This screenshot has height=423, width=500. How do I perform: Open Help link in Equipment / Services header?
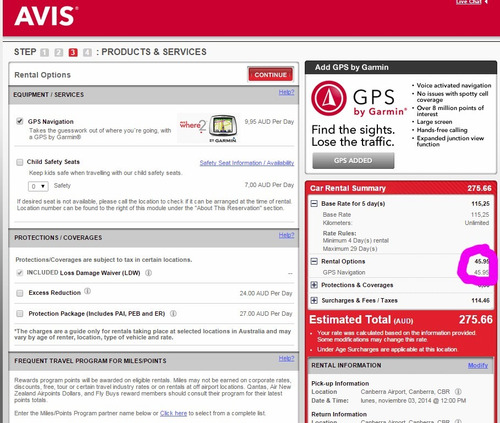(x=286, y=92)
